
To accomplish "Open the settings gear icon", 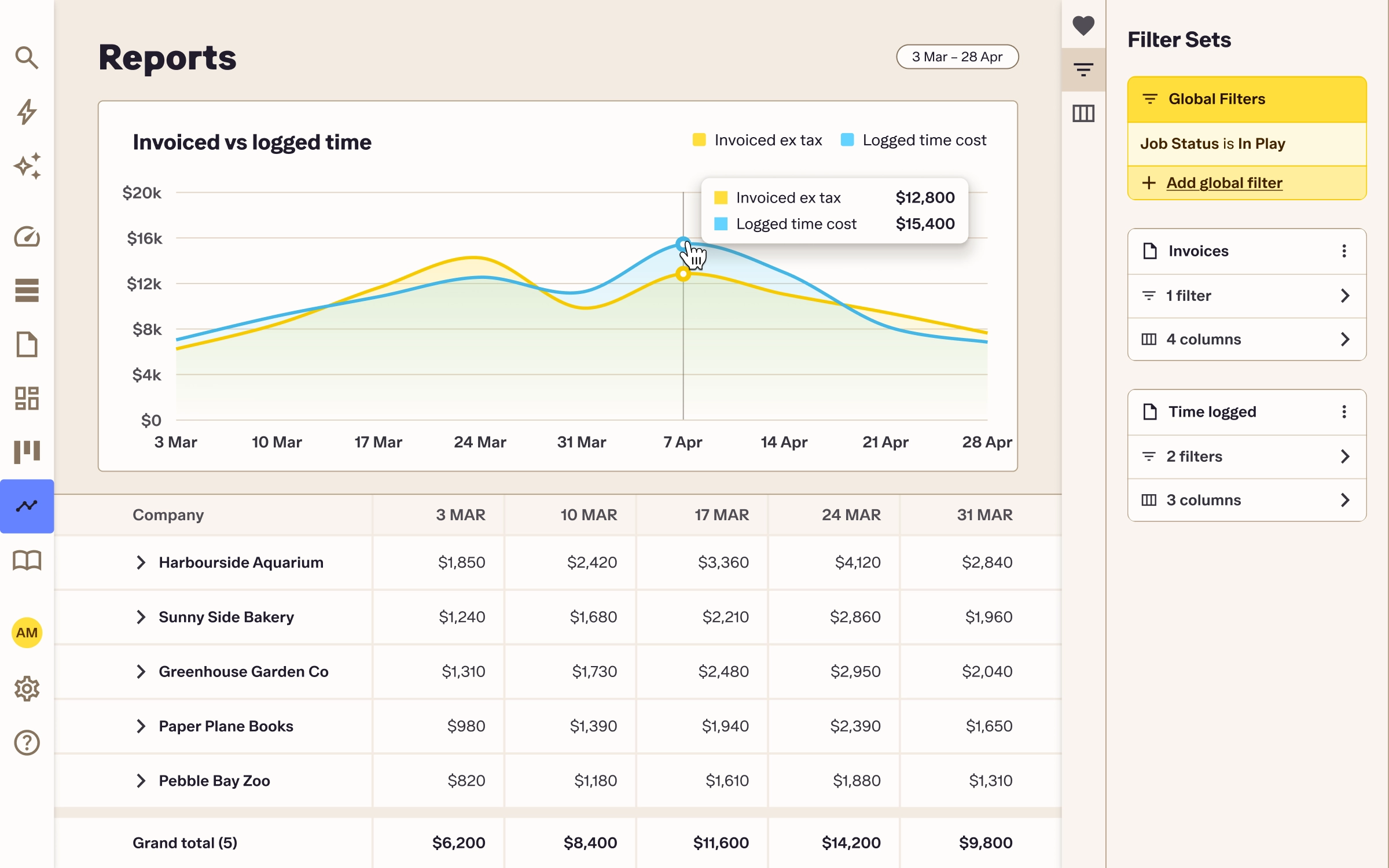I will click(x=27, y=689).
